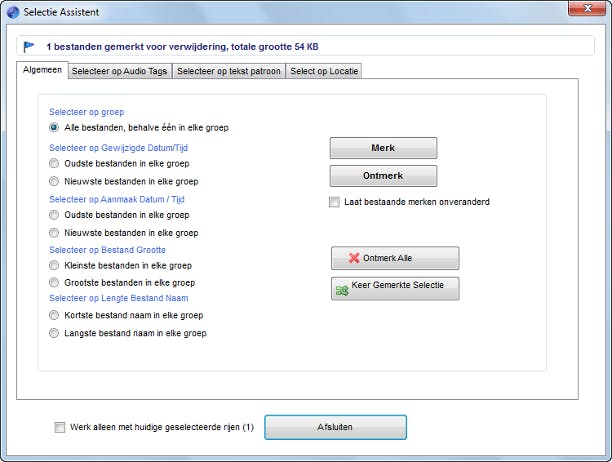This screenshot has width=612, height=462.
Task: Select Nieuwste bestanden under Aanmaak Datum / Tijd
Action: (x=55, y=232)
